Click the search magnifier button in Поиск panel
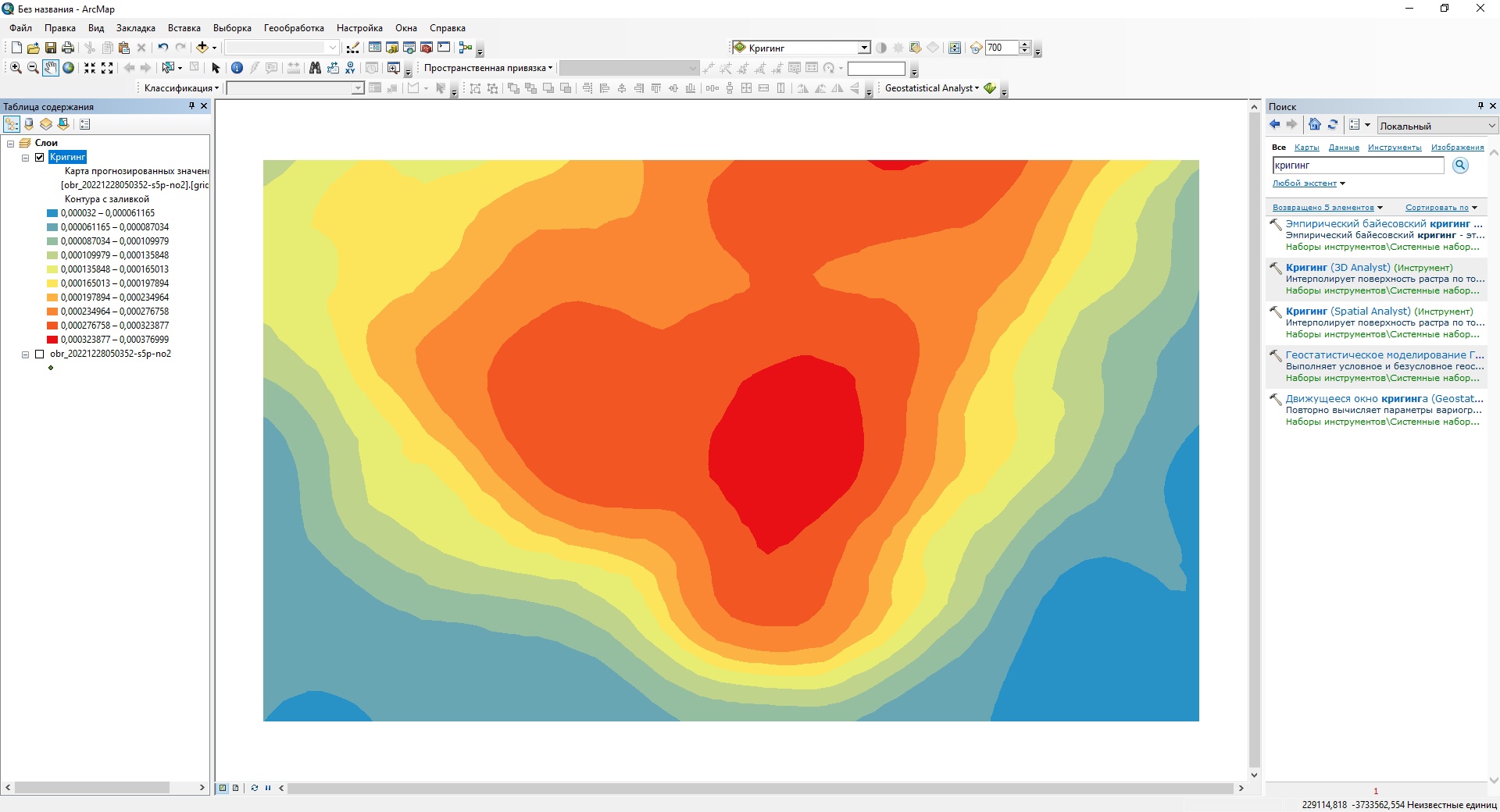Viewport: 1500px width, 812px height. click(1459, 166)
